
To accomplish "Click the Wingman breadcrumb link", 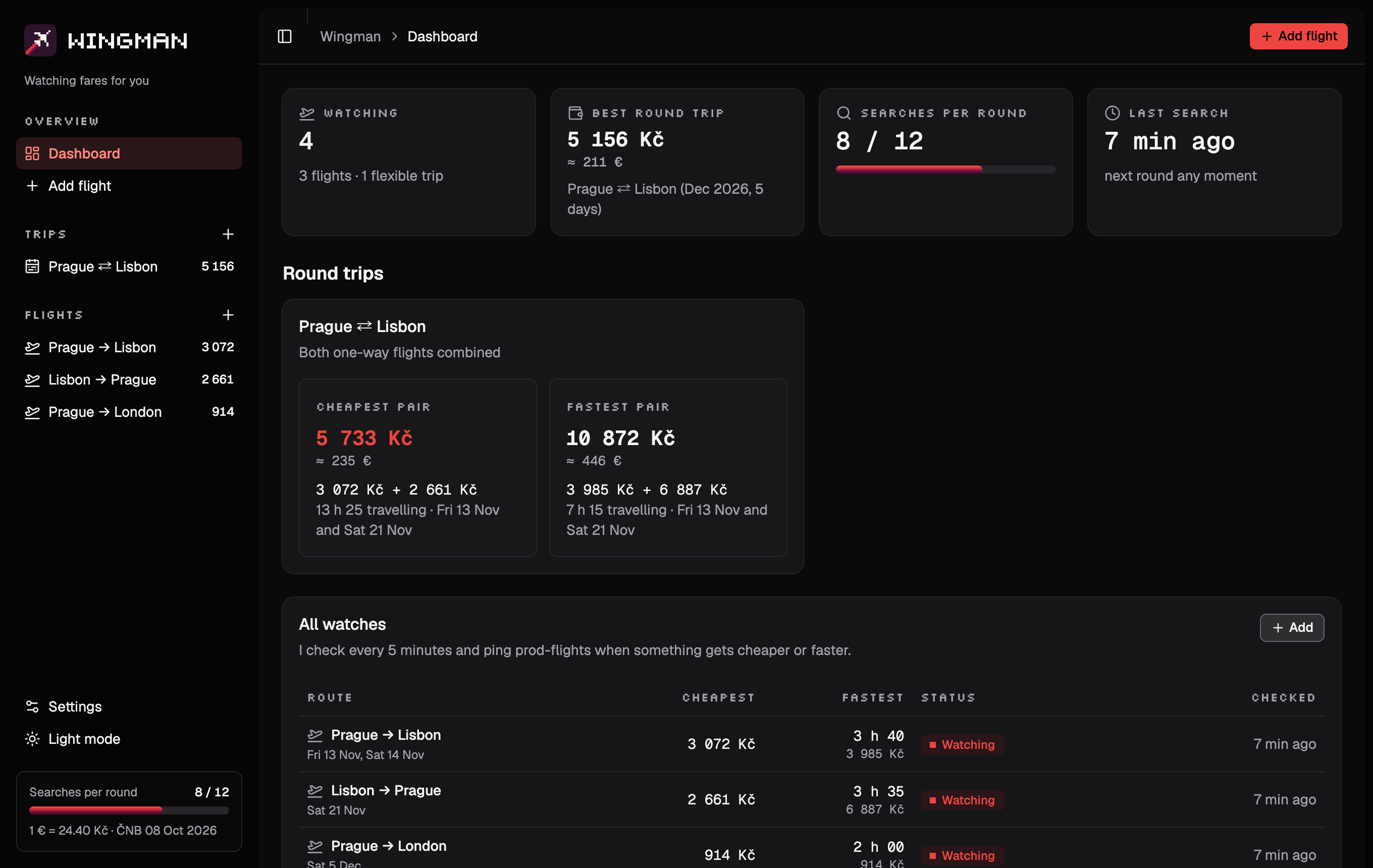I will pos(350,36).
